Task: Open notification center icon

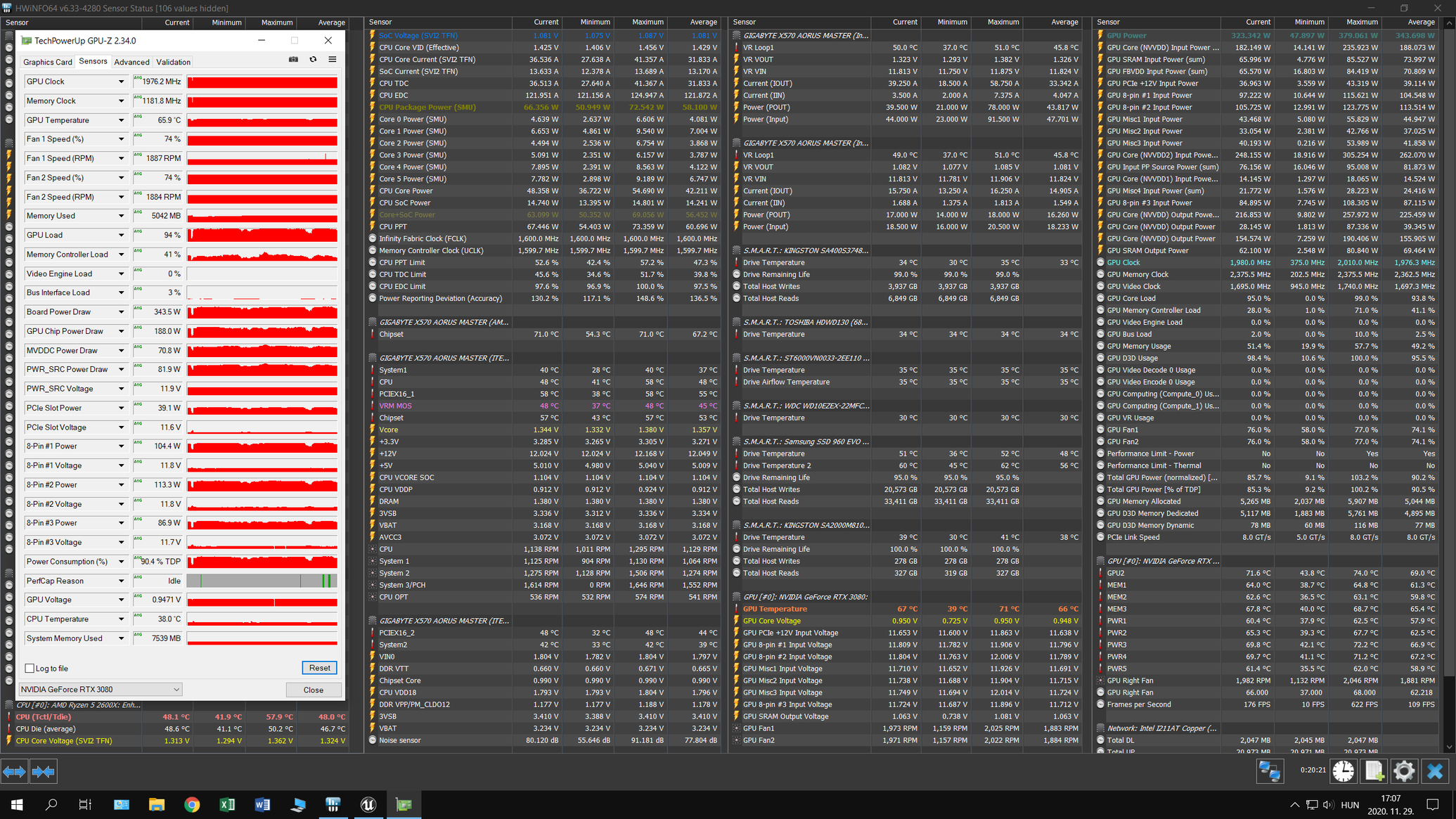Action: pos(1433,804)
